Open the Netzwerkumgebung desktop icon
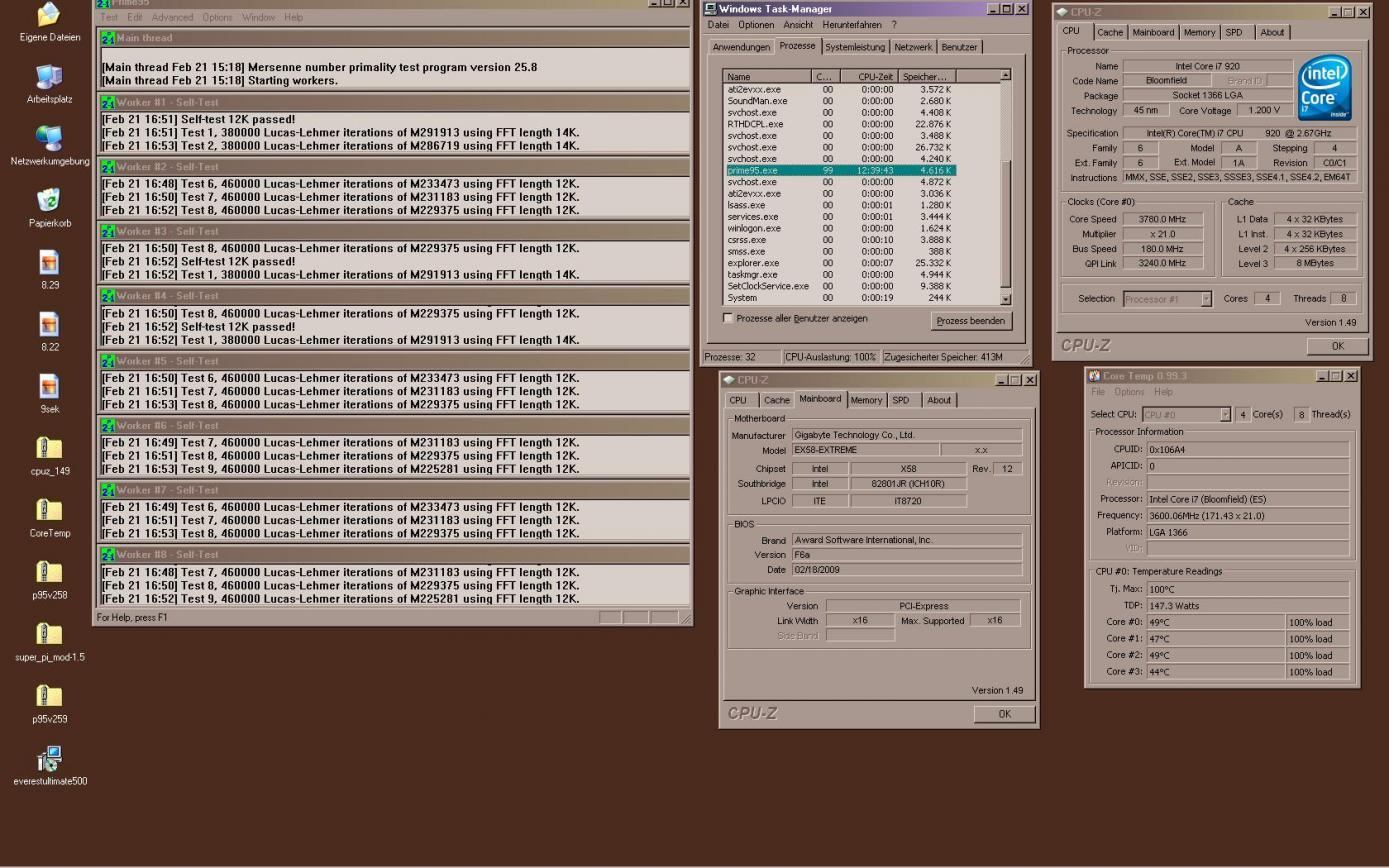 pos(49,140)
